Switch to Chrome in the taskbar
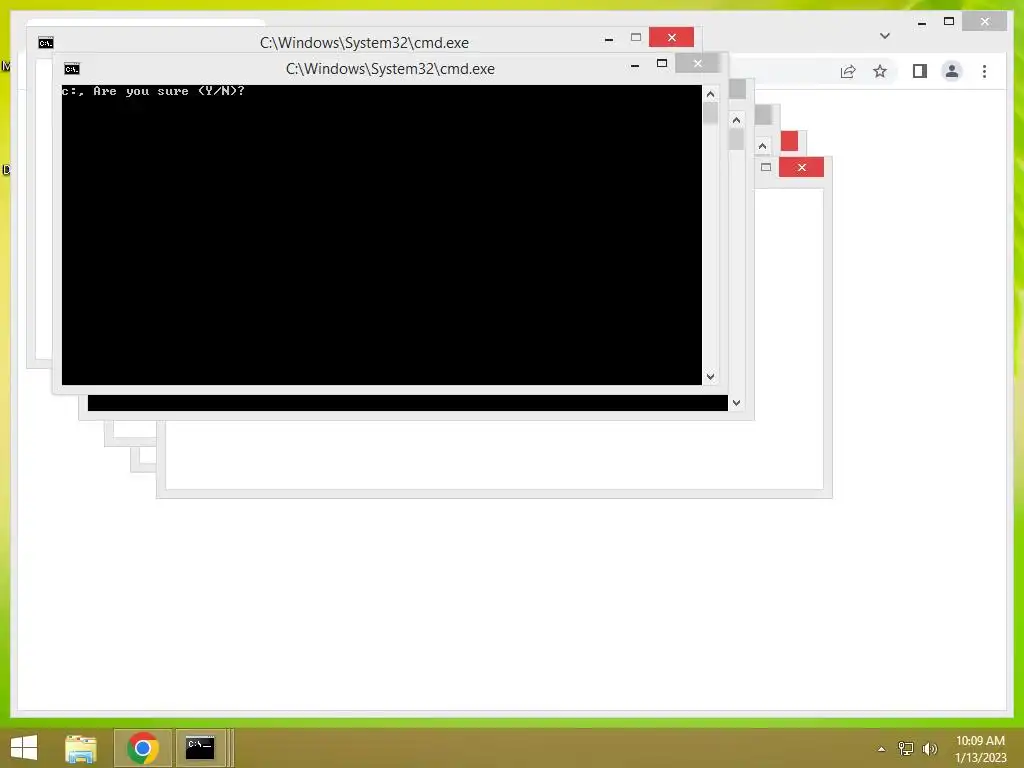The width and height of the screenshot is (1024, 768). click(x=143, y=748)
